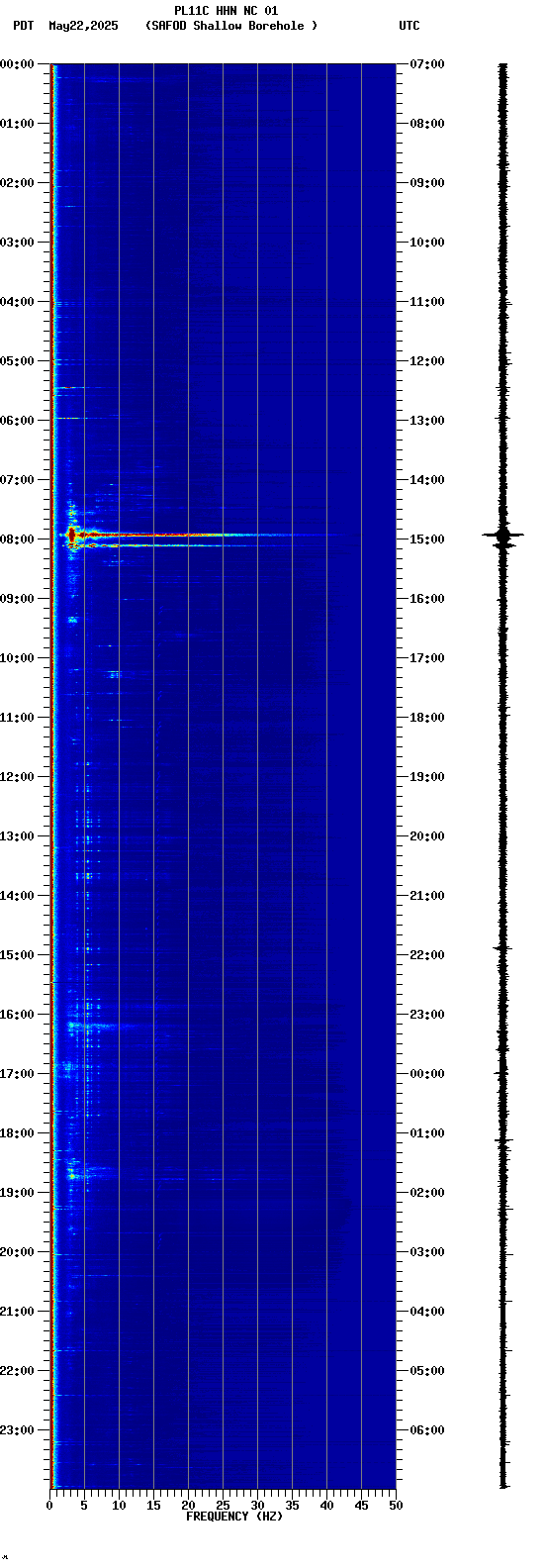Click the red earthquake burst near 08:00
This screenshot has width=546, height=1568.
(72, 536)
